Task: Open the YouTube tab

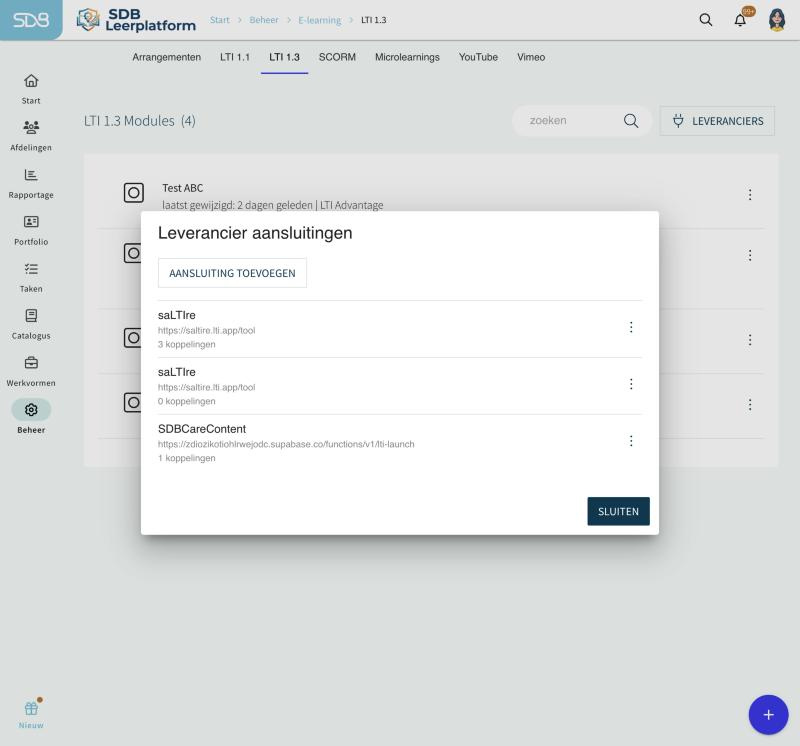Action: [x=478, y=57]
